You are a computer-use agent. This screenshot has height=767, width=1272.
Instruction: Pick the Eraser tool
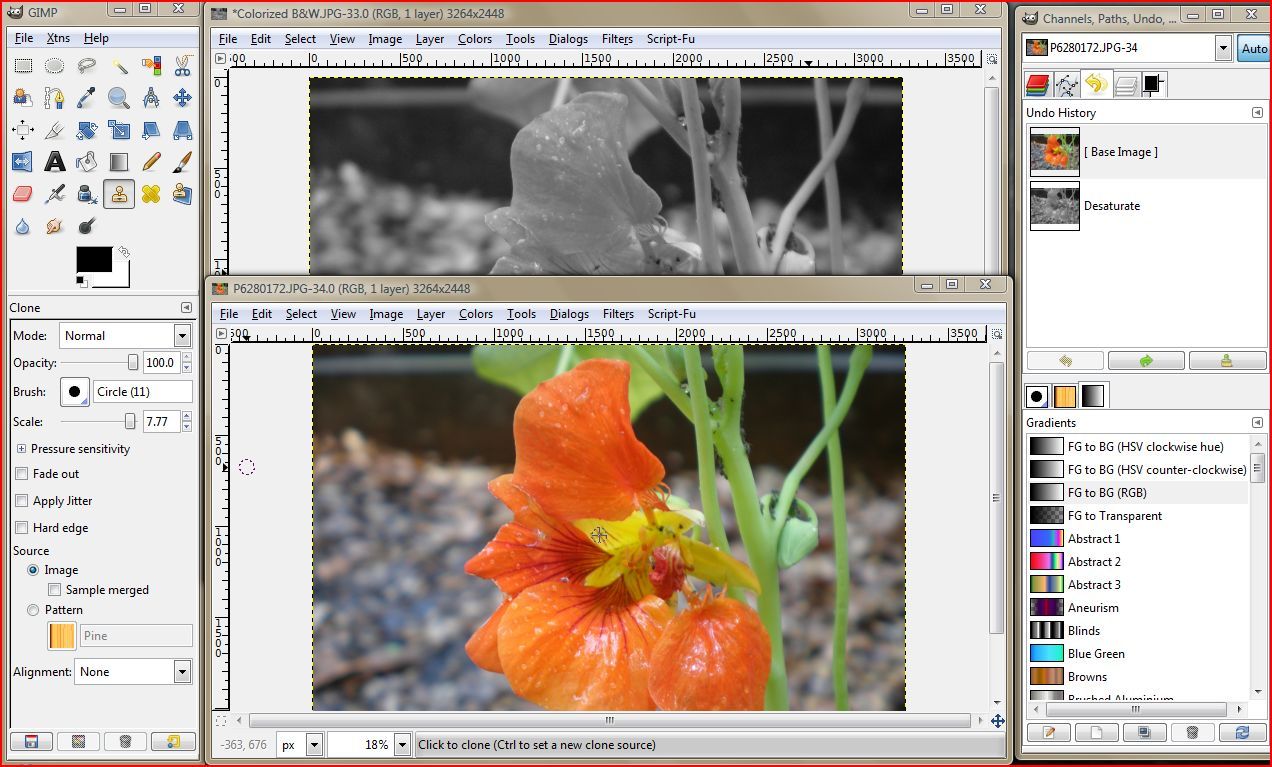click(22, 194)
